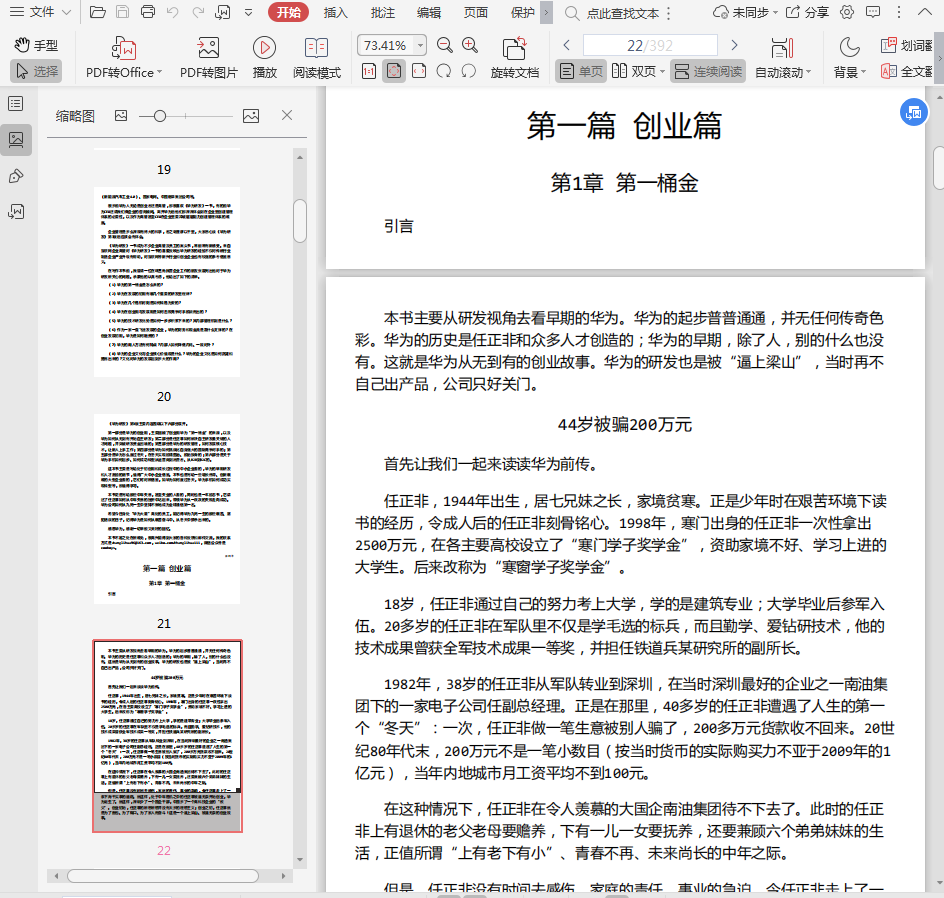Click the 划词 translate tool
The width and height of the screenshot is (944, 898).
(x=907, y=45)
